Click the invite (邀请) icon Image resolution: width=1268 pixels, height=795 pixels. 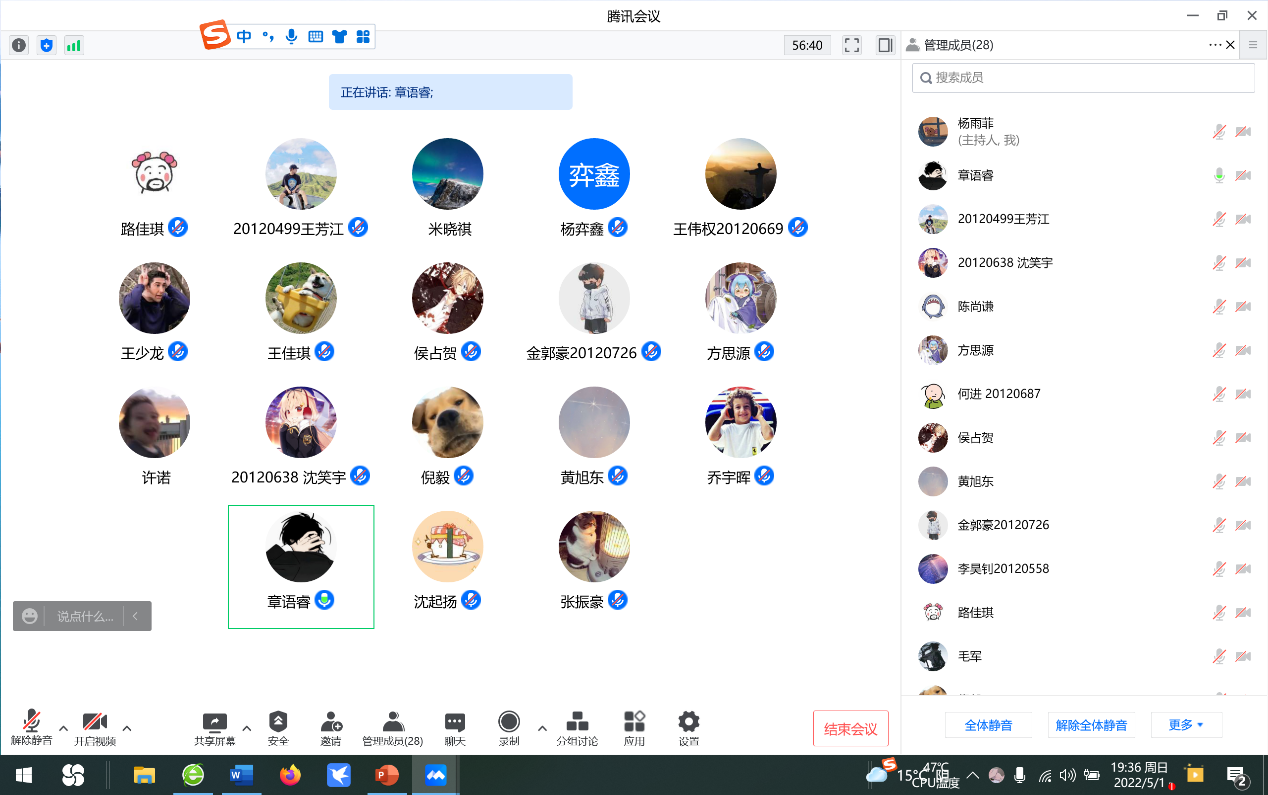click(x=331, y=727)
